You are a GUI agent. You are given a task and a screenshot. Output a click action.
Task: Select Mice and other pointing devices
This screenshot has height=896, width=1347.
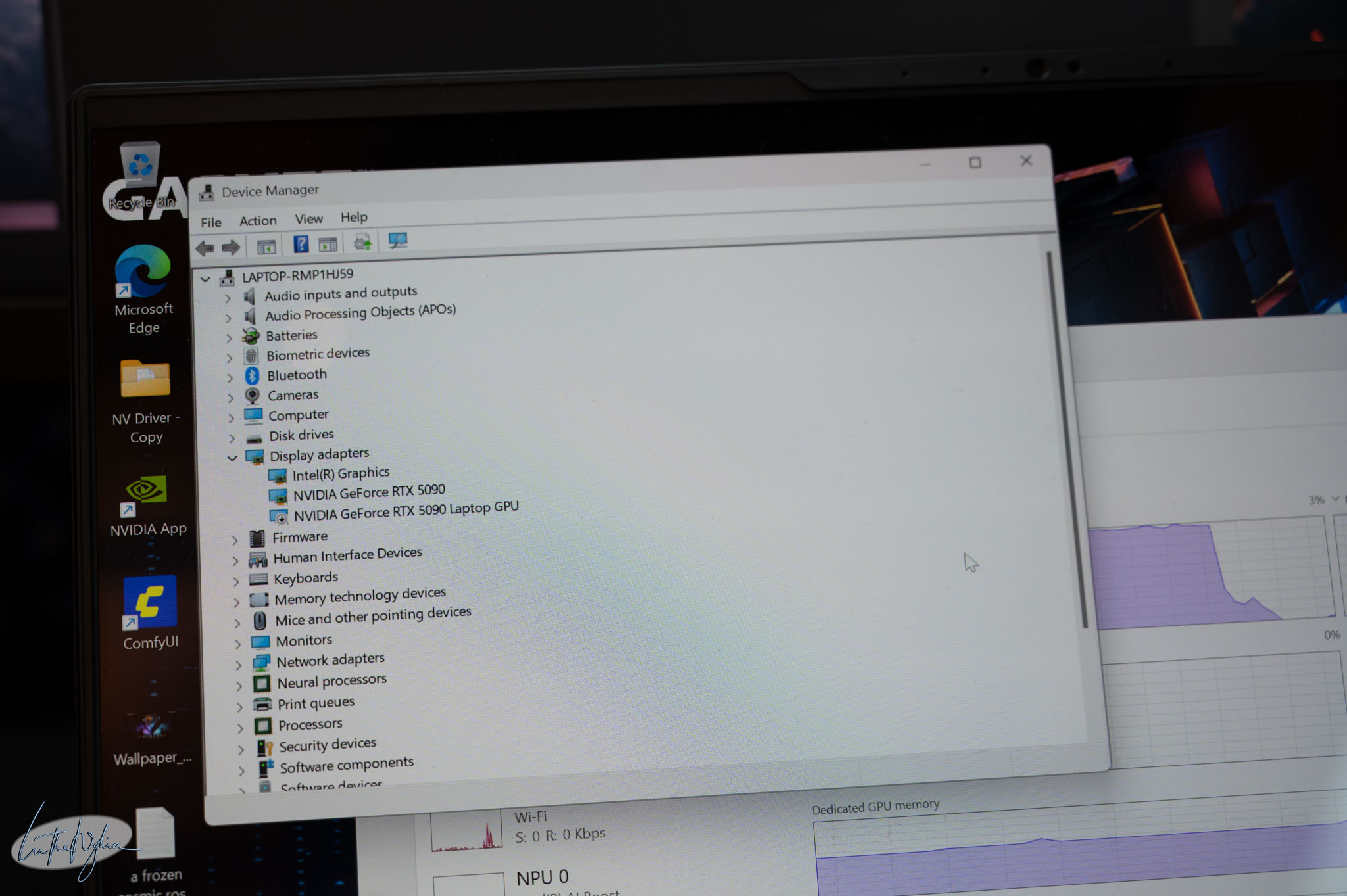[x=373, y=617]
